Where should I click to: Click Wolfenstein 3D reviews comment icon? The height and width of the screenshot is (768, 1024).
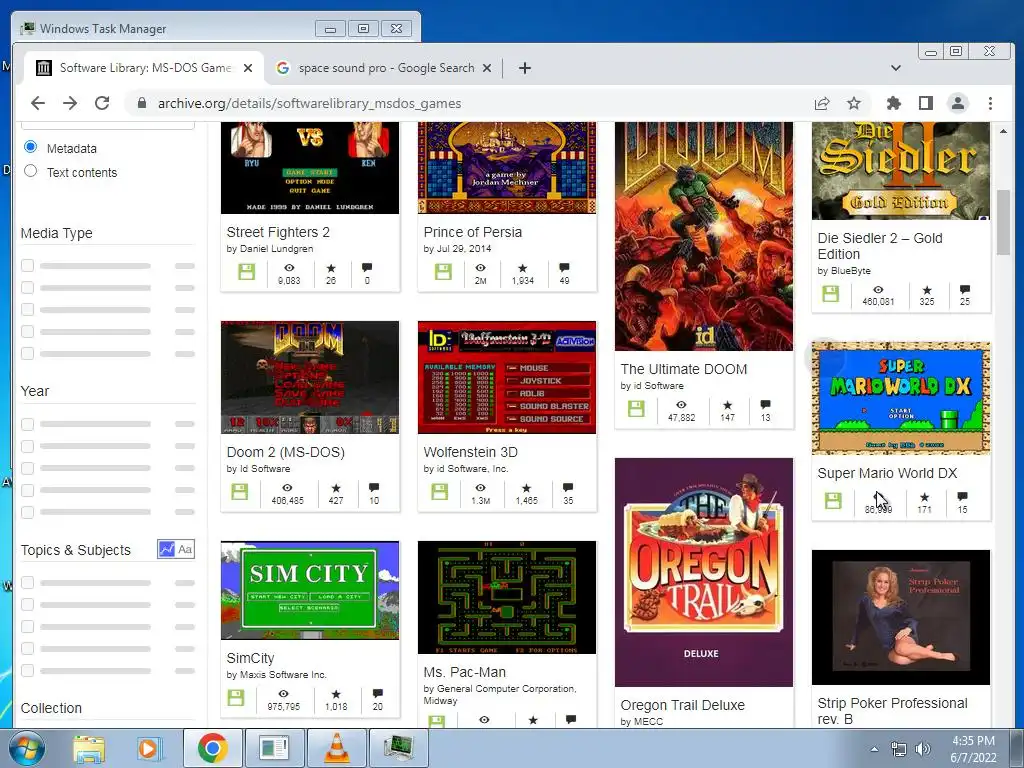tap(568, 487)
